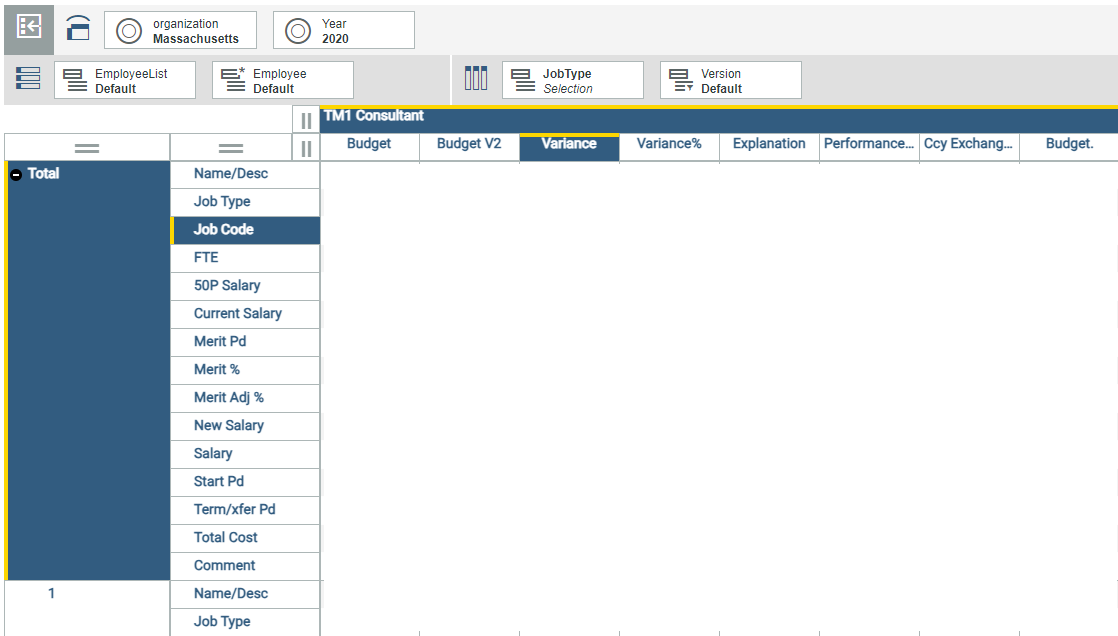This screenshot has height=636, width=1118.
Task: Click the Version column handle beside Budget
Action: coord(307,149)
